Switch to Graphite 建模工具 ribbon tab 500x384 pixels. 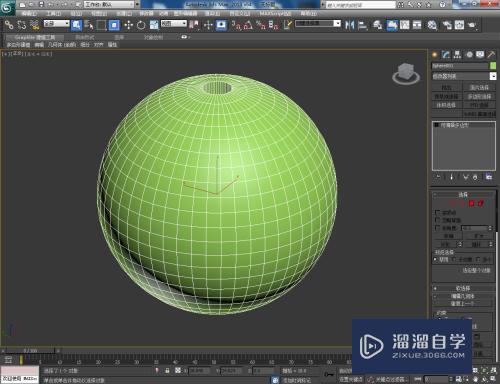pos(35,37)
